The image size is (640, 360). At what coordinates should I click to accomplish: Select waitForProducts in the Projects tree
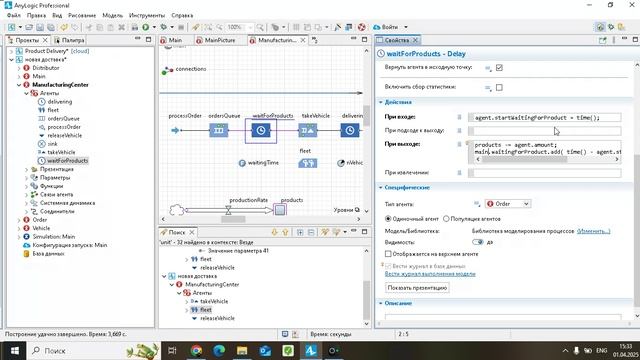coord(67,161)
